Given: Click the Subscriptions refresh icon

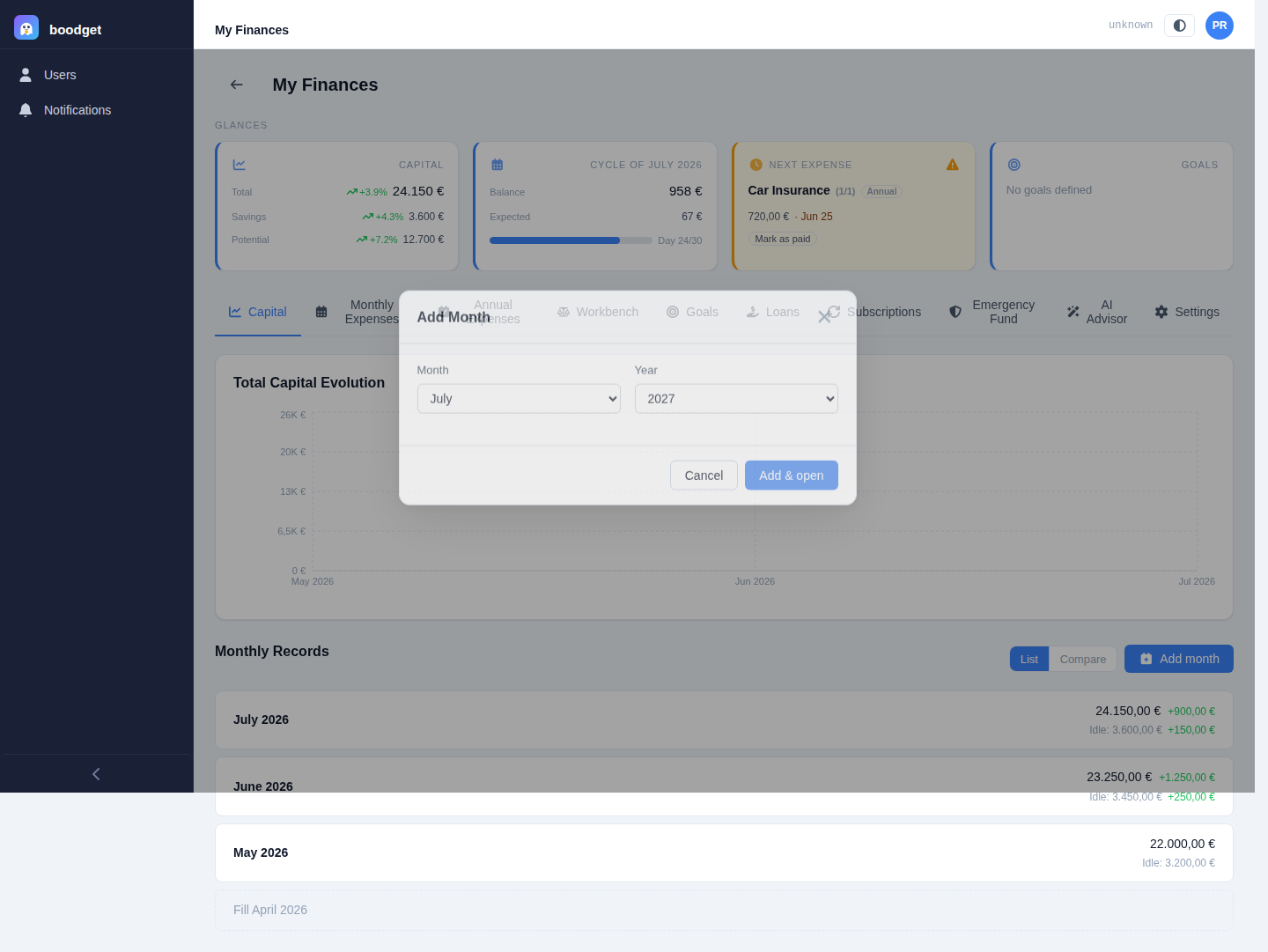Looking at the screenshot, I should coord(835,311).
